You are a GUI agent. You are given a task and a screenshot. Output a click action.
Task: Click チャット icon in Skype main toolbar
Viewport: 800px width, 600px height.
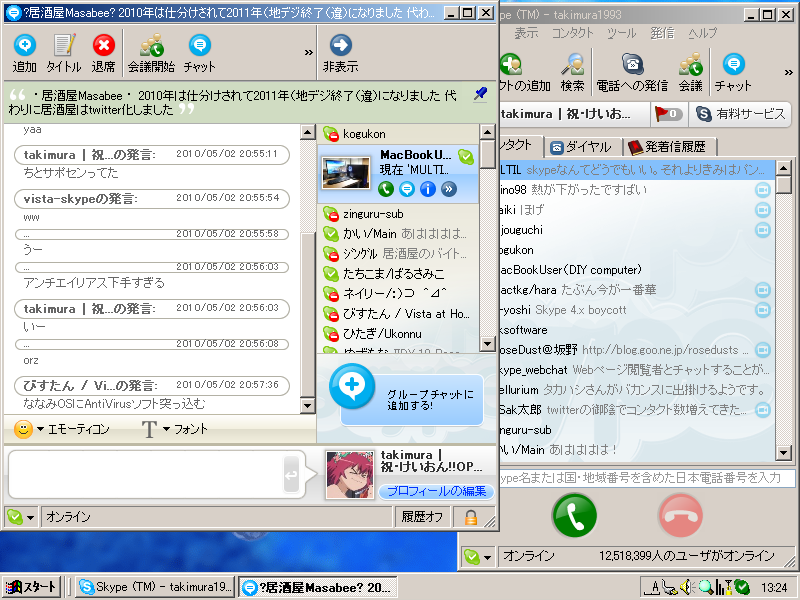[x=733, y=71]
